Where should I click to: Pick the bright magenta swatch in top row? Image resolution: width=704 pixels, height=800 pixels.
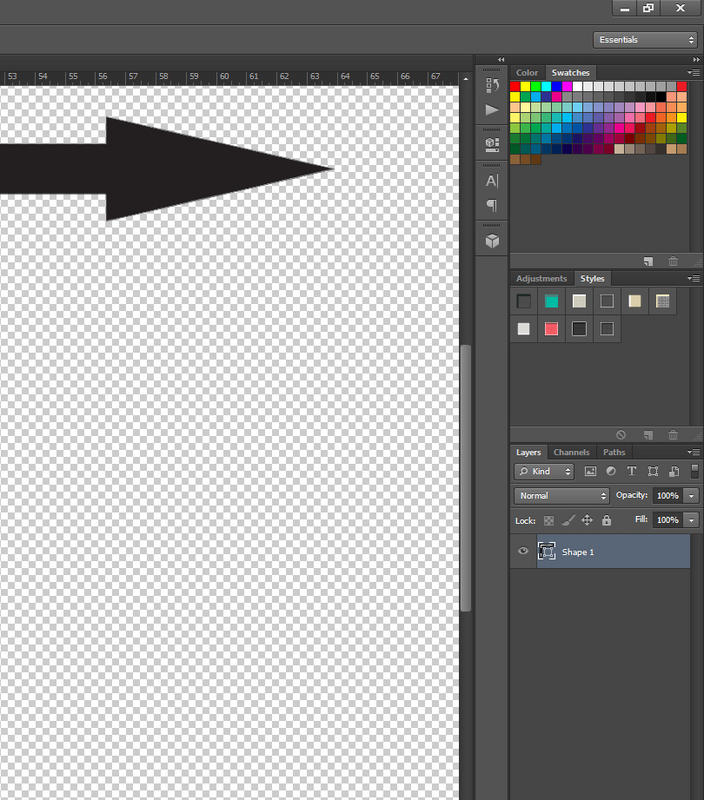tap(567, 86)
